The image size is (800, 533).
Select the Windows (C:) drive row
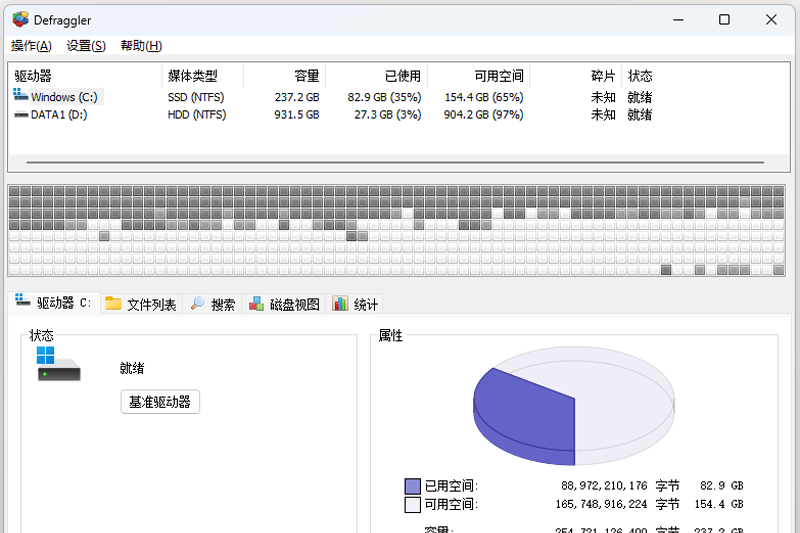point(399,97)
